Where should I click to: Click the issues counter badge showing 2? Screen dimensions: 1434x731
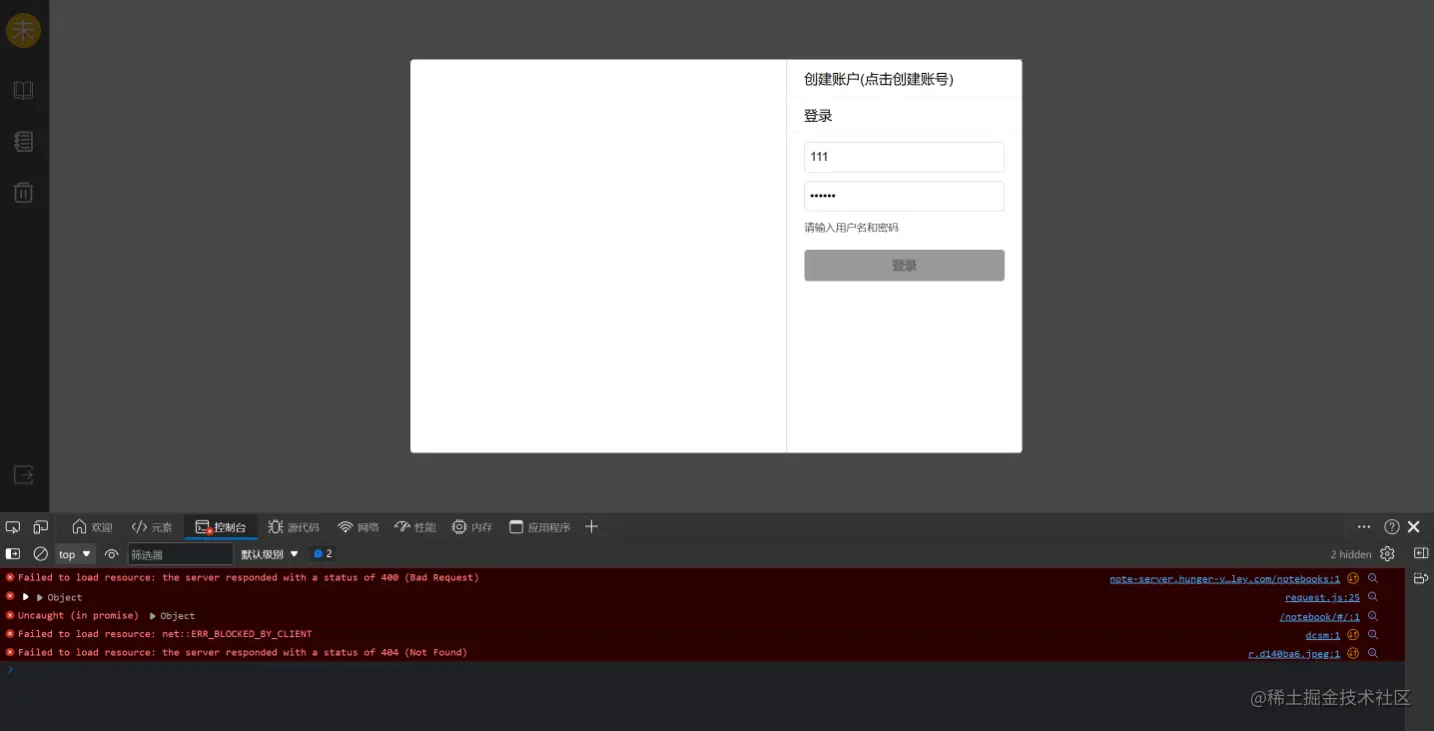[x=323, y=554]
